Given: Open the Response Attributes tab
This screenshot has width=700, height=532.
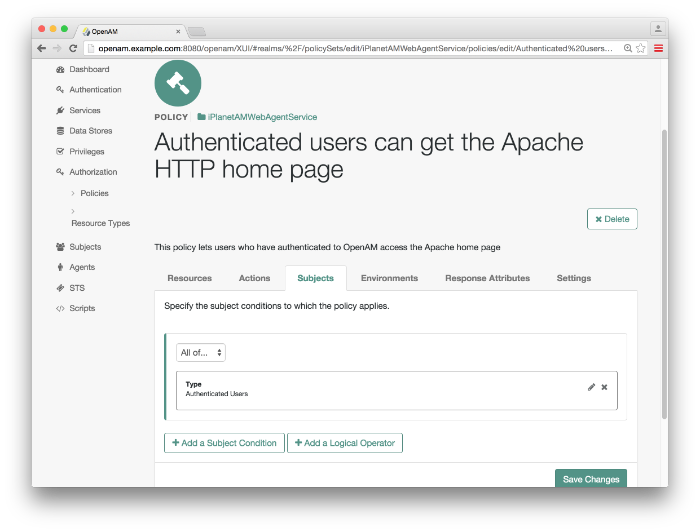Looking at the screenshot, I should click(488, 278).
